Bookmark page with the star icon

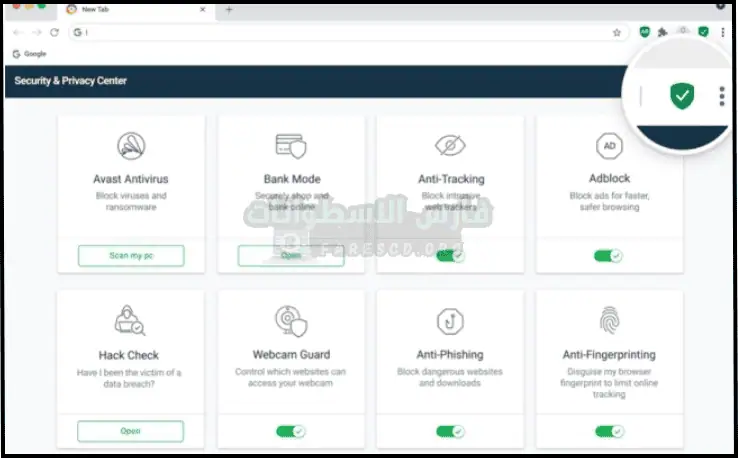[617, 32]
